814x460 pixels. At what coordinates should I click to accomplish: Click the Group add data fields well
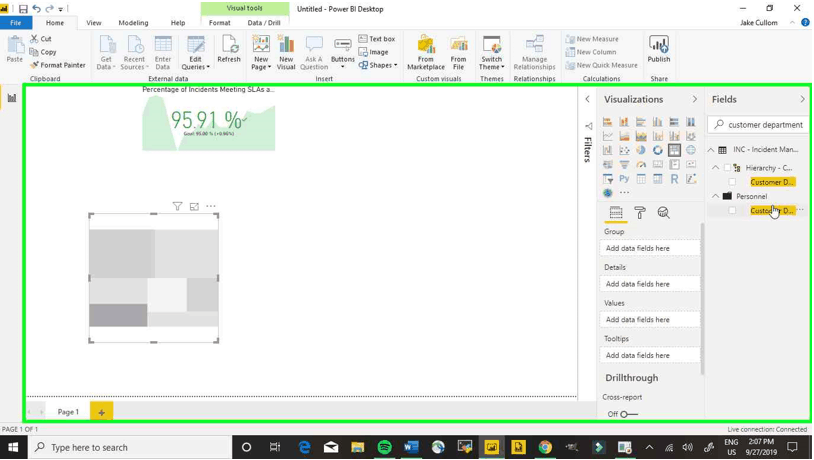[650, 248]
